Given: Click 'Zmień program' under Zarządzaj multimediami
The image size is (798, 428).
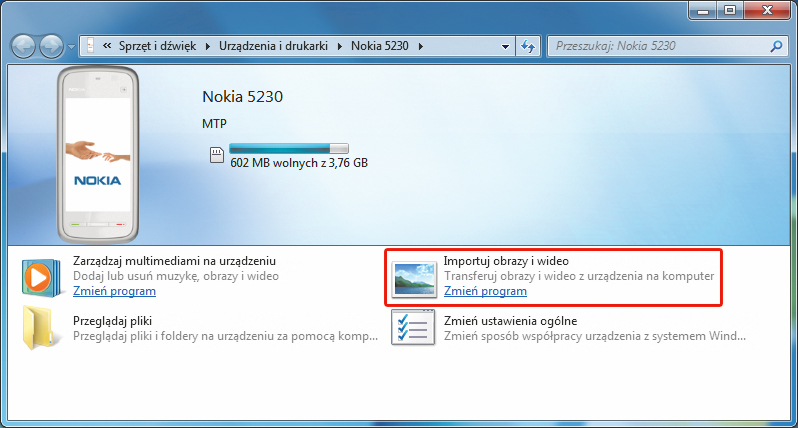Looking at the screenshot, I should (x=114, y=291).
